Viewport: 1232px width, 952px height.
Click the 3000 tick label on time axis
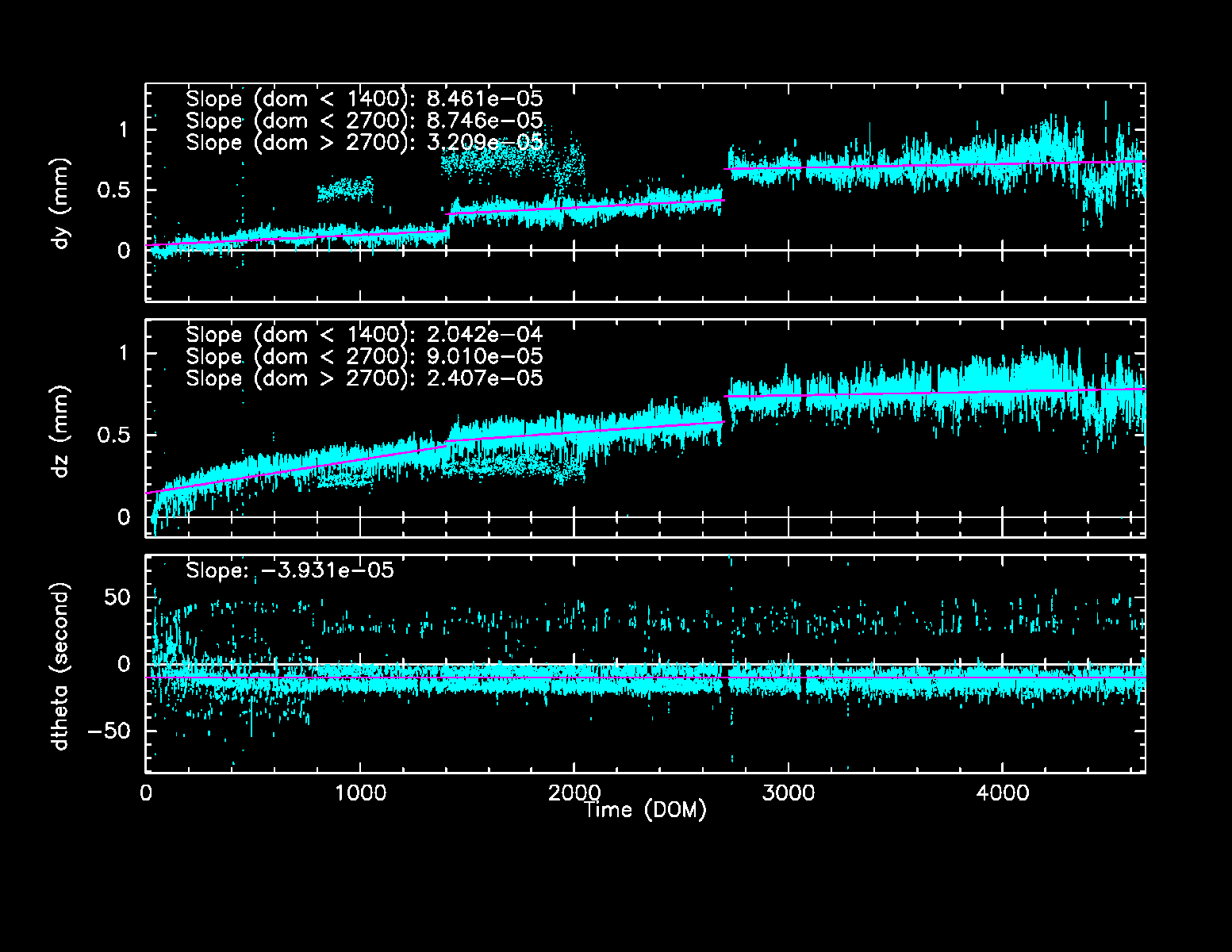788,793
